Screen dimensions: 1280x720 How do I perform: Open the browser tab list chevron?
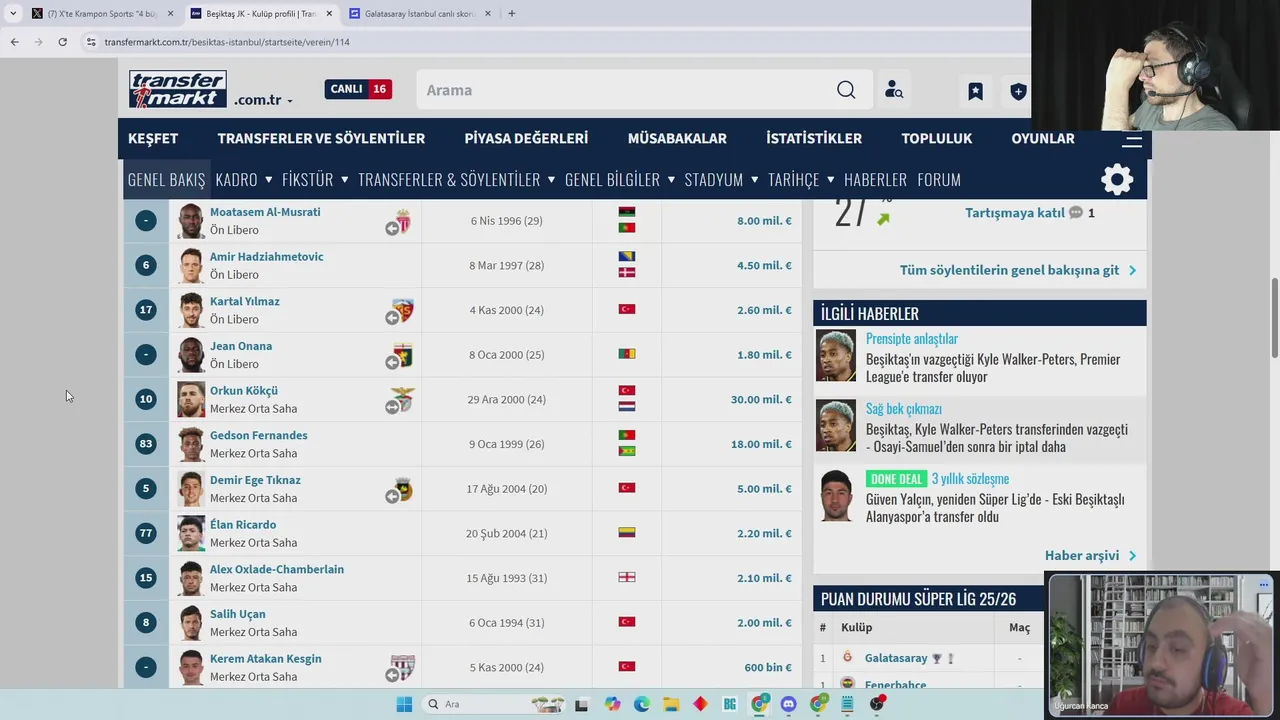coord(13,14)
